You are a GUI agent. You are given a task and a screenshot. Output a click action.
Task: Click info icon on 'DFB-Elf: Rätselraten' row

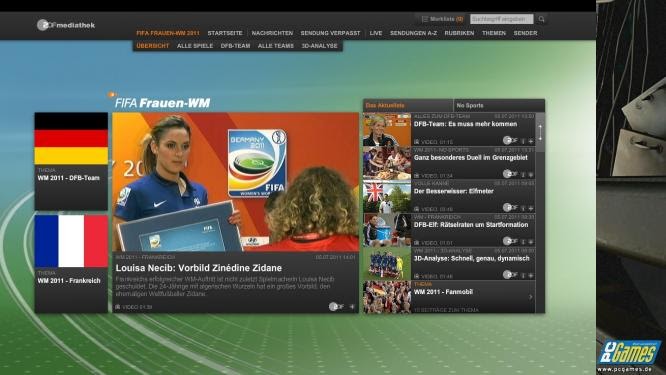click(x=523, y=242)
